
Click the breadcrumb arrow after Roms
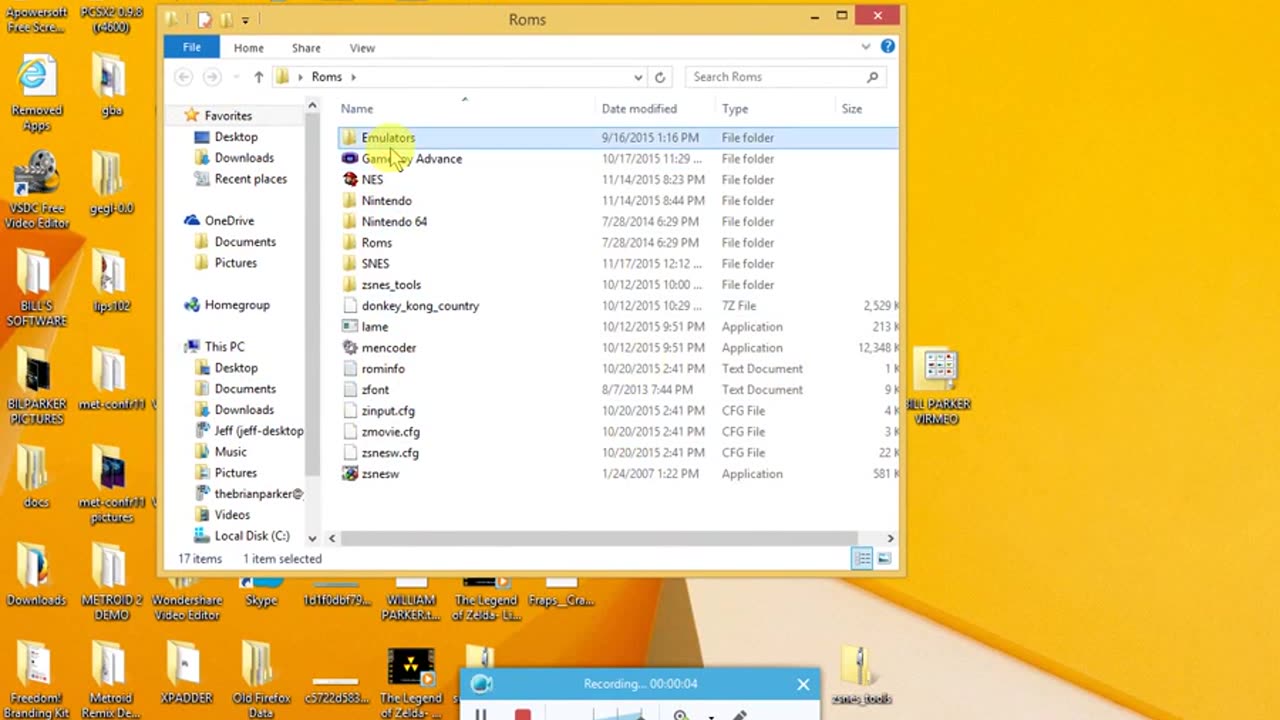(353, 77)
